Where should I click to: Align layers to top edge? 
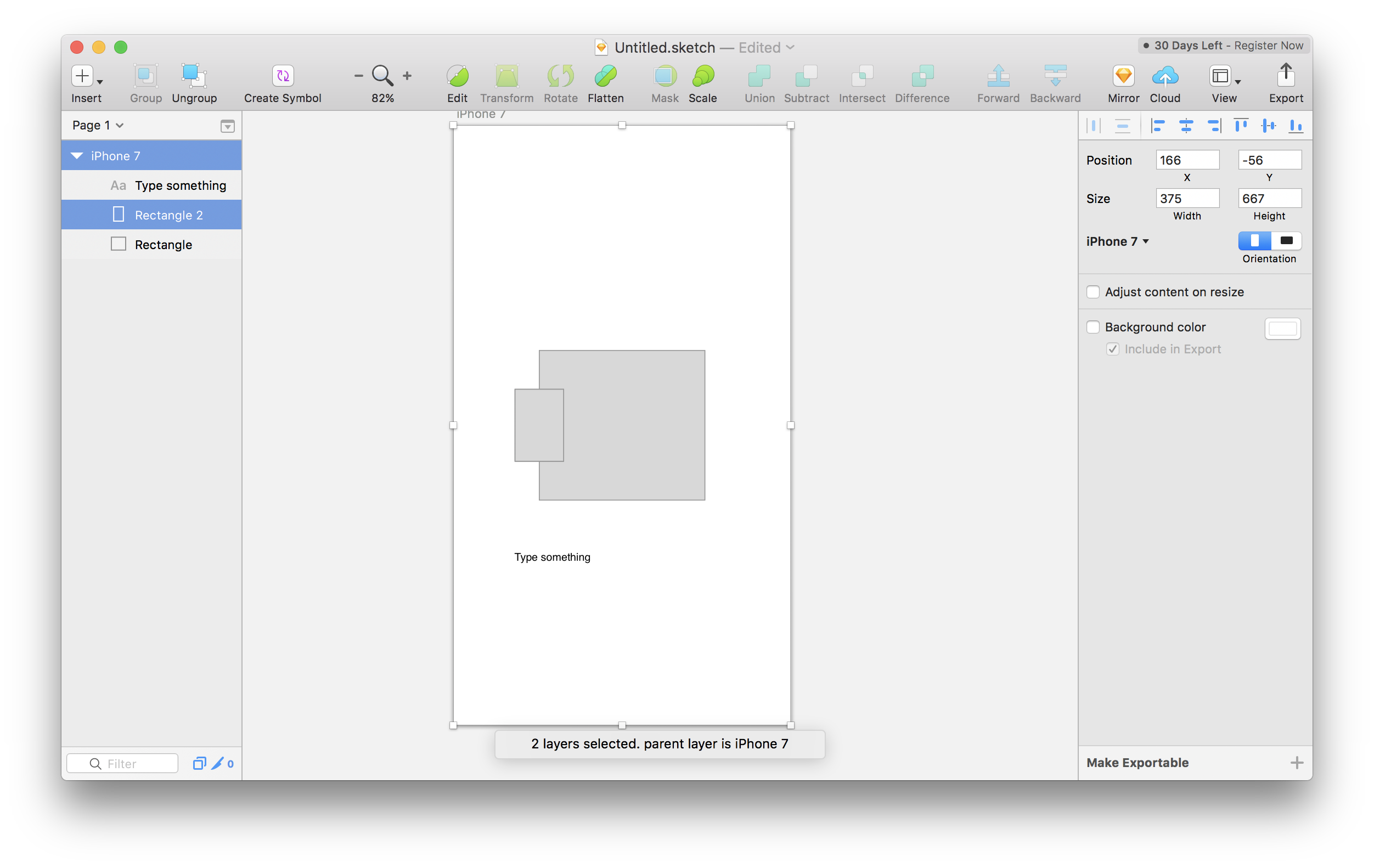pyautogui.click(x=1241, y=126)
